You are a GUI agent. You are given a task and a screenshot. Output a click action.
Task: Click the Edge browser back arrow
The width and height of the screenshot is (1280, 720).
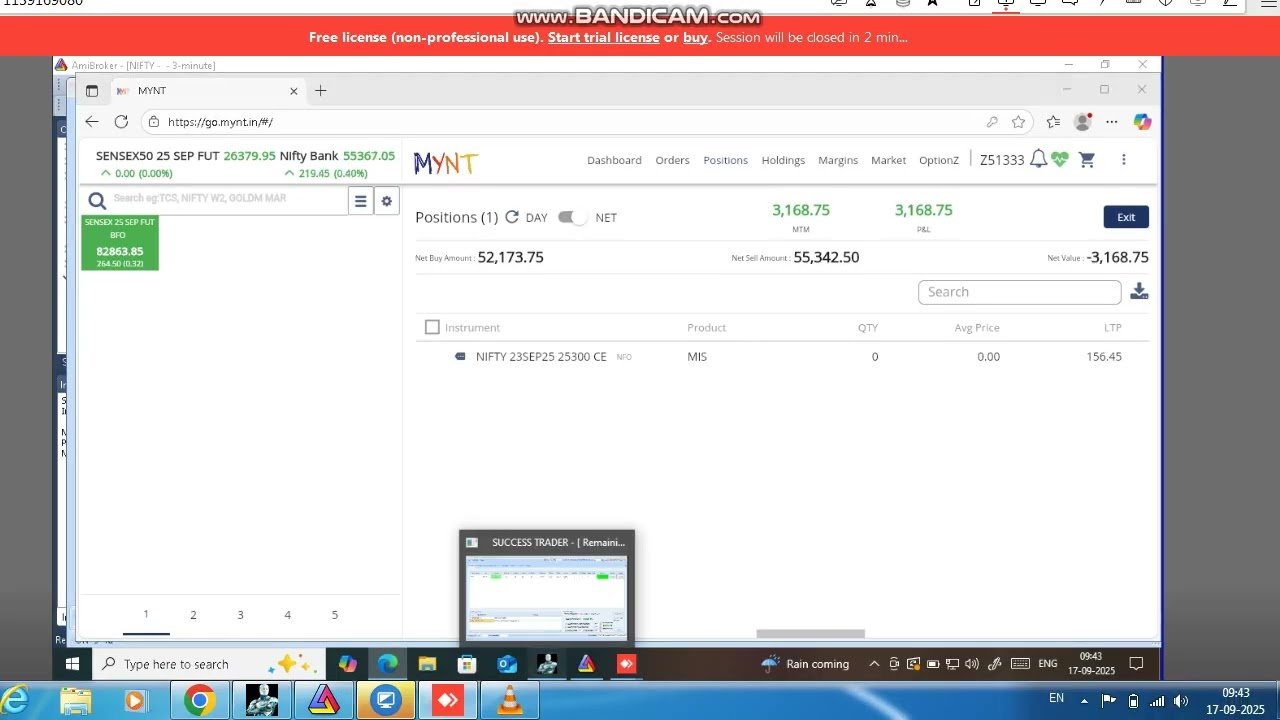[x=92, y=122]
